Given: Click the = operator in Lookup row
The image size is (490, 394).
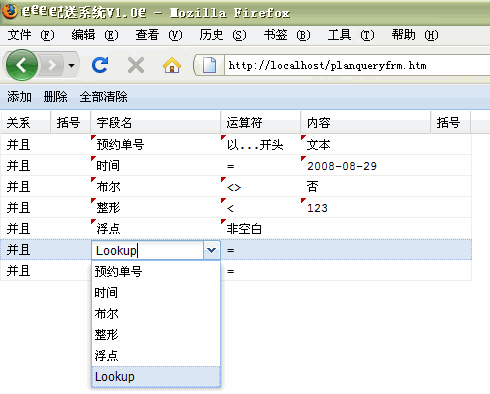Looking at the screenshot, I should 261,250.
